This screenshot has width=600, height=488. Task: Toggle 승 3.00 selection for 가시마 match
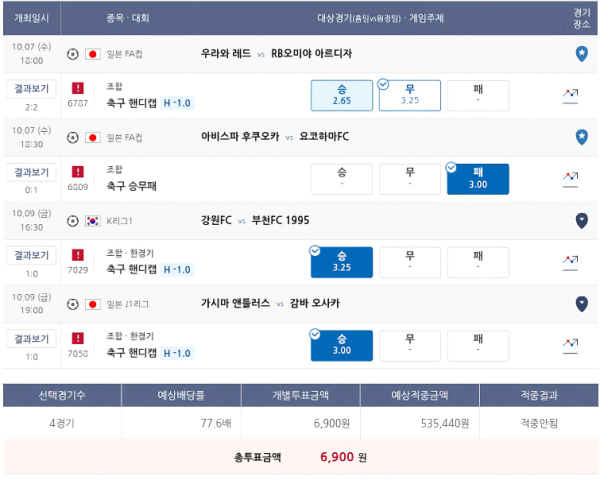pos(342,346)
